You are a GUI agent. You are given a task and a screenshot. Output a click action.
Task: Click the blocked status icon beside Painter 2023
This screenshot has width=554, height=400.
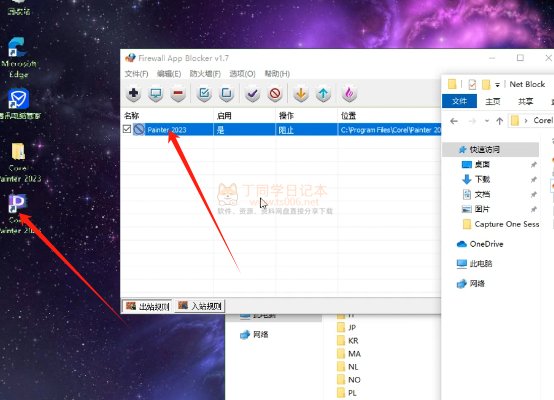coord(139,129)
